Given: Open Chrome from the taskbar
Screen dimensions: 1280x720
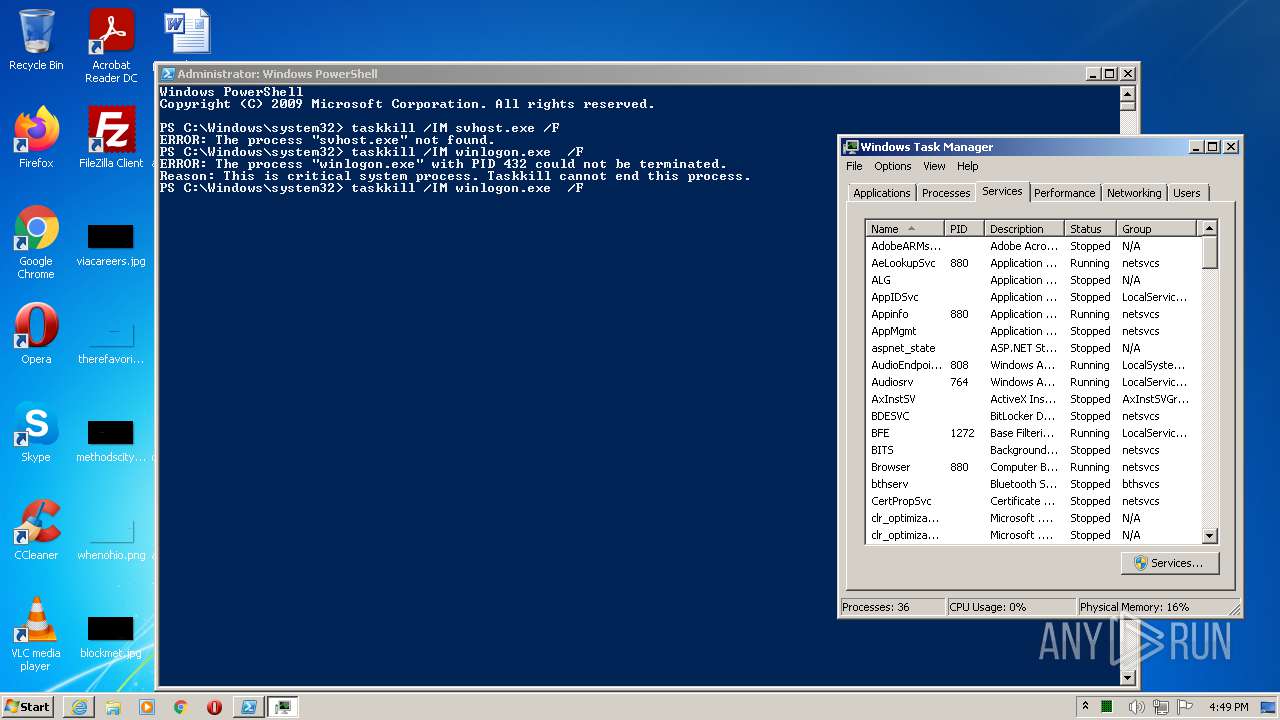Looking at the screenshot, I should pos(181,707).
